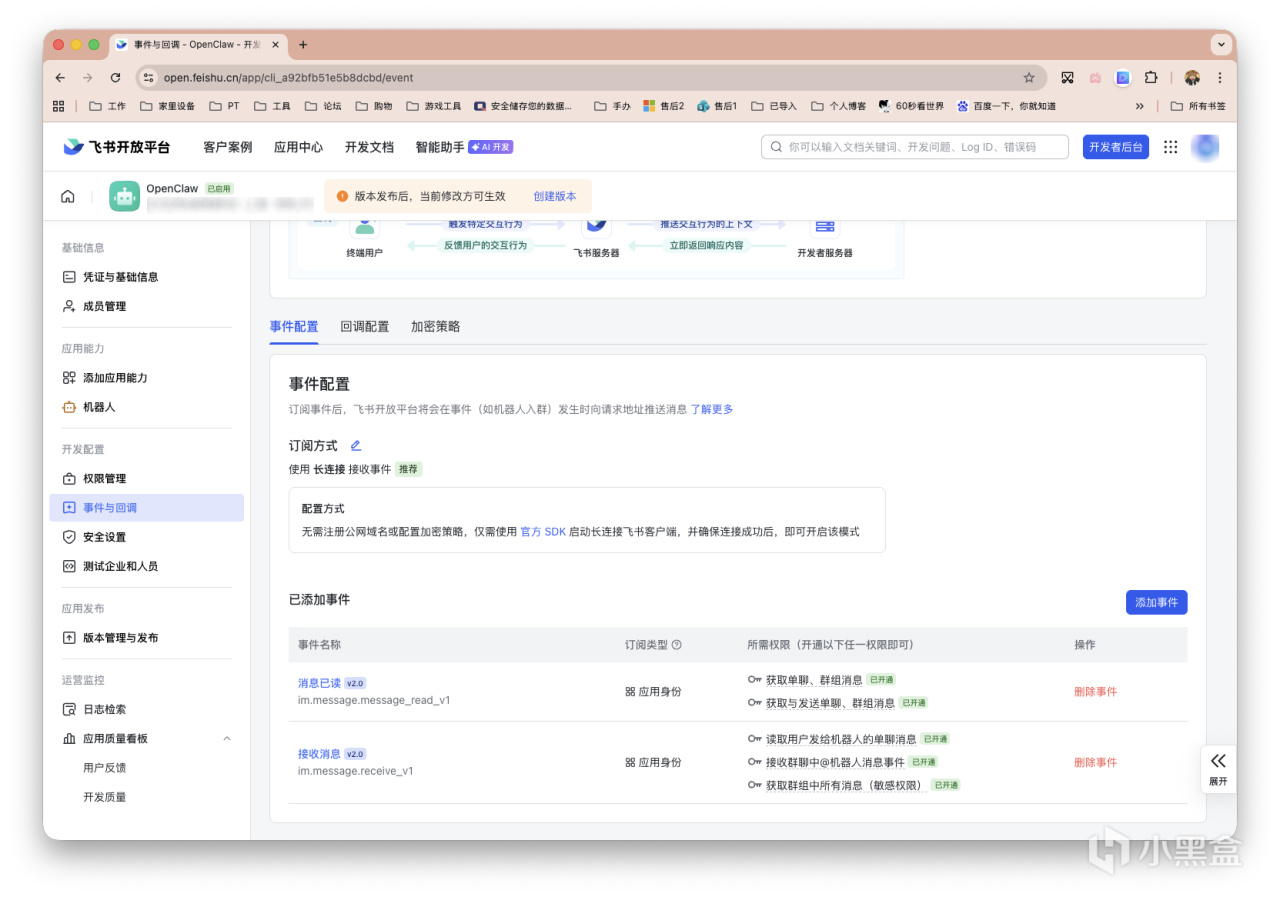
Task: Click the 创建版本 link in the banner
Action: (x=555, y=197)
